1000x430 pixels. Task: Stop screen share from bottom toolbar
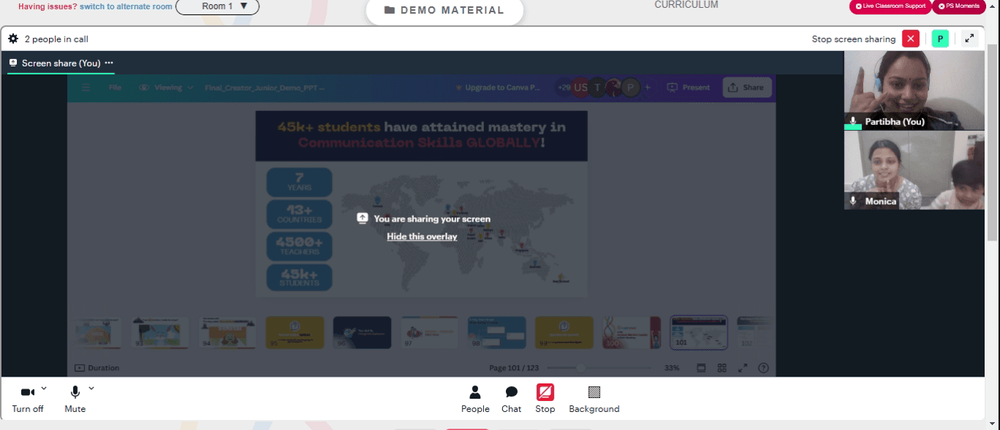point(545,400)
